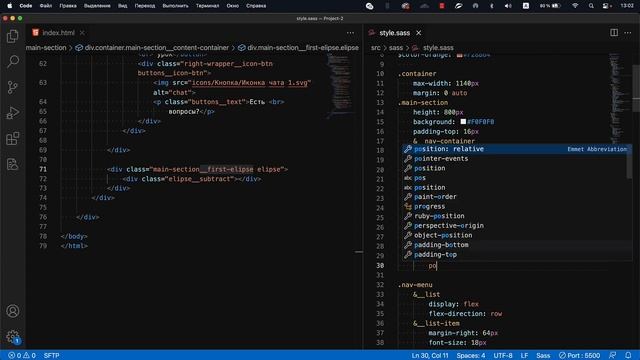This screenshot has width=640, height=360.
Task: Open the Accounts menu icon
Action: point(13,311)
